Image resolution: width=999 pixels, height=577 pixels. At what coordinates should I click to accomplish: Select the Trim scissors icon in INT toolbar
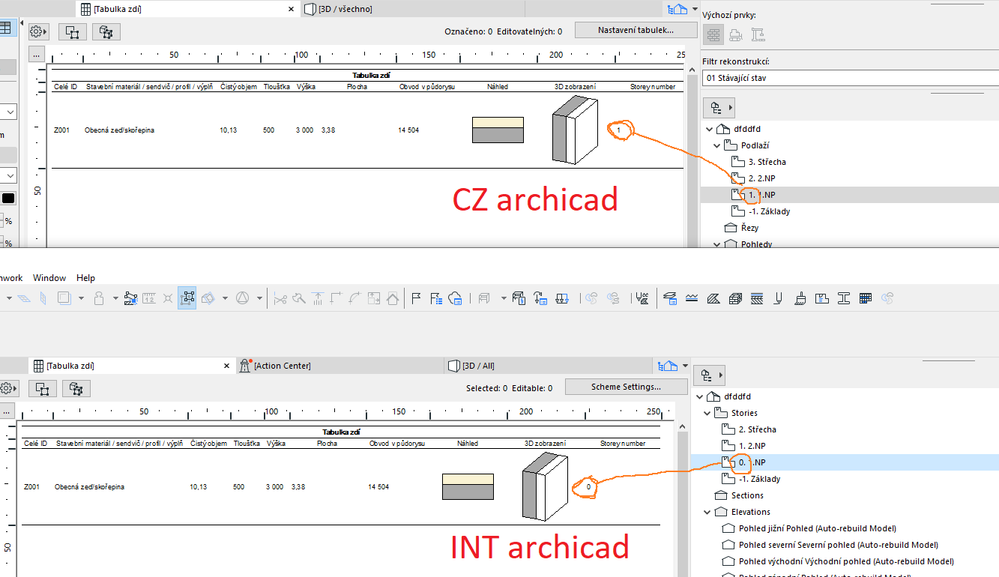278,298
